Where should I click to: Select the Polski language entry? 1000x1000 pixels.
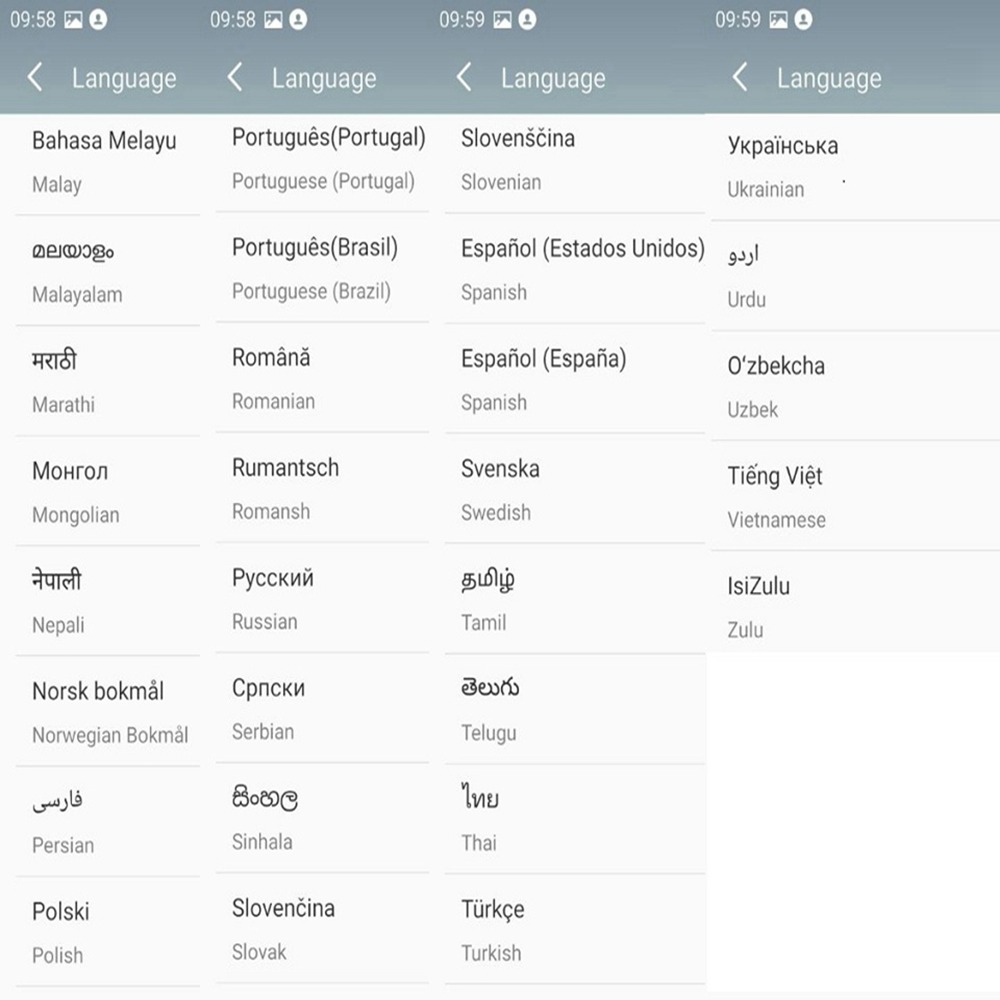(x=62, y=931)
